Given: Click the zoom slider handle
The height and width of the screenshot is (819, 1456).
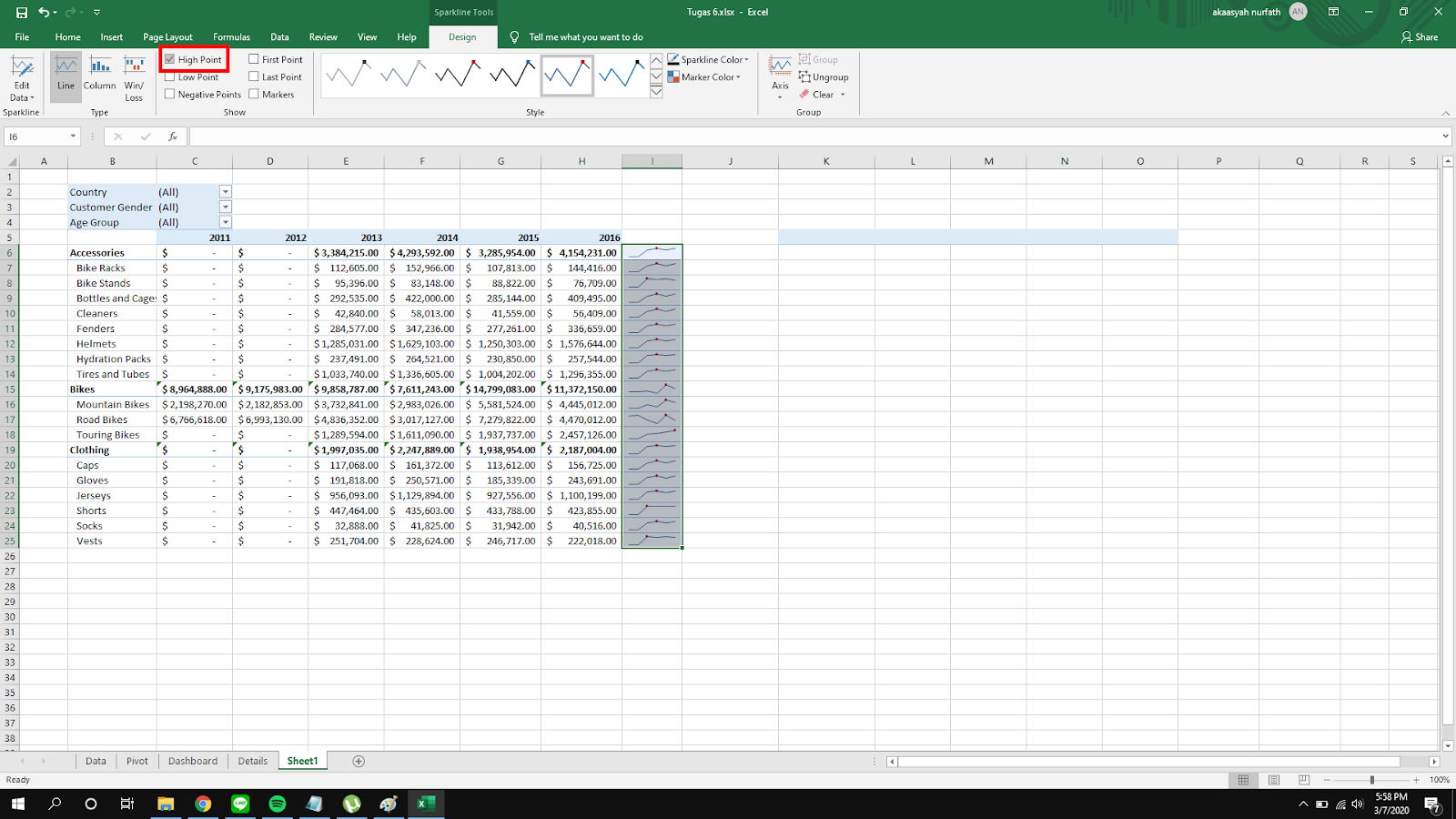Looking at the screenshot, I should [1371, 780].
